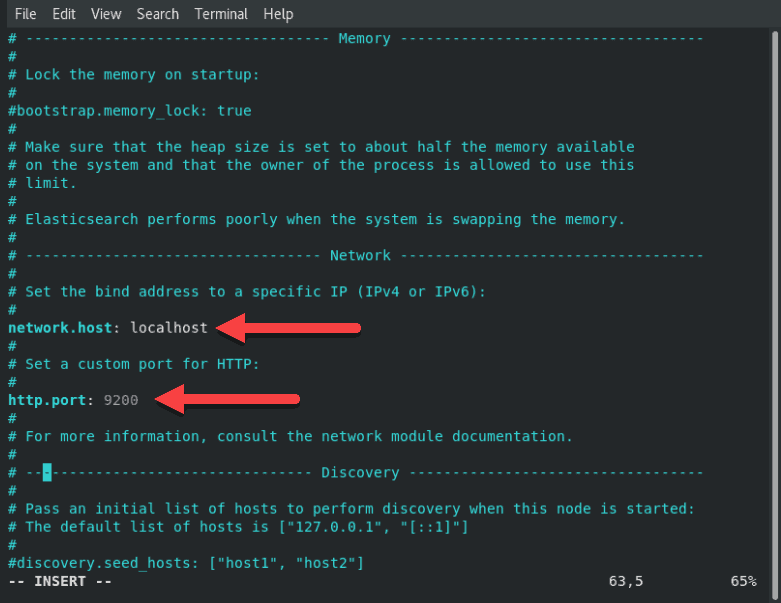Click the 'network.host' setting key
The image size is (781, 603).
tap(60, 328)
